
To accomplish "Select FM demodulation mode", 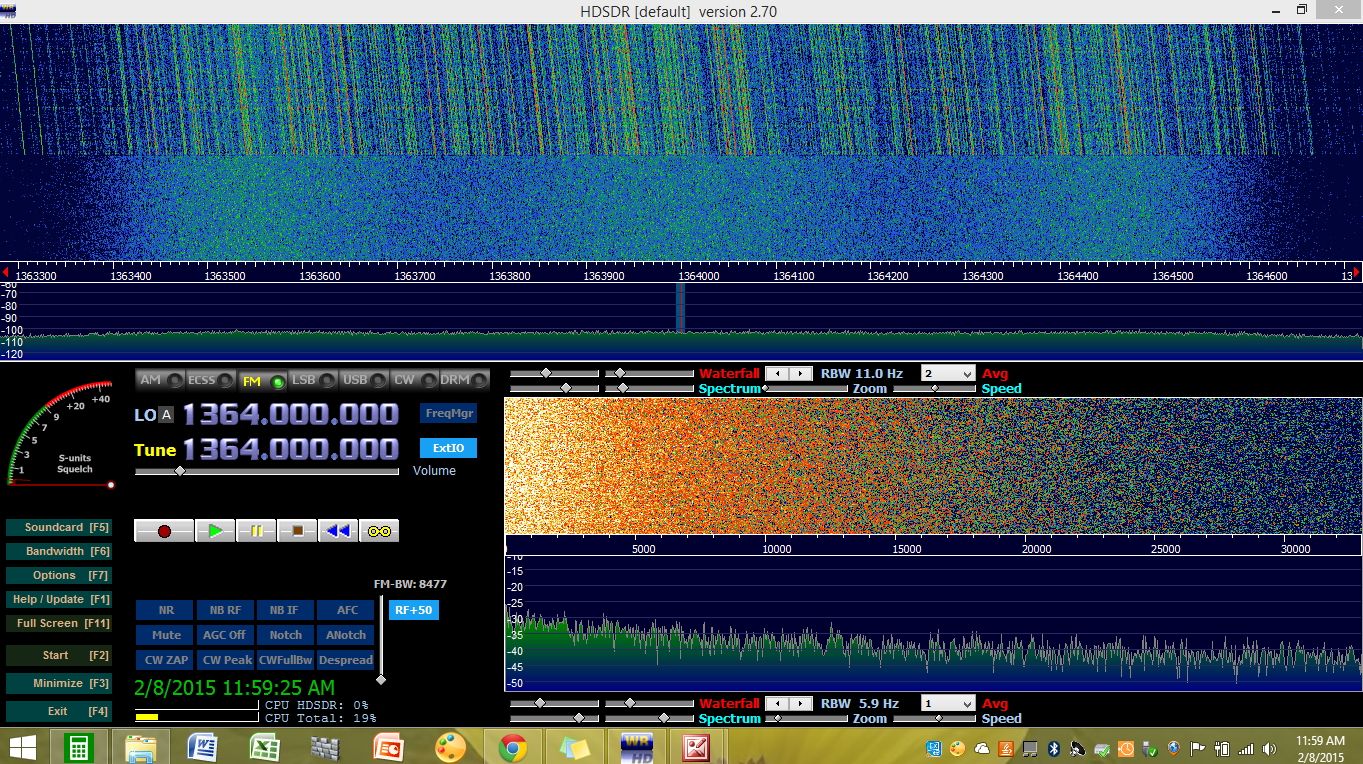I will [262, 380].
